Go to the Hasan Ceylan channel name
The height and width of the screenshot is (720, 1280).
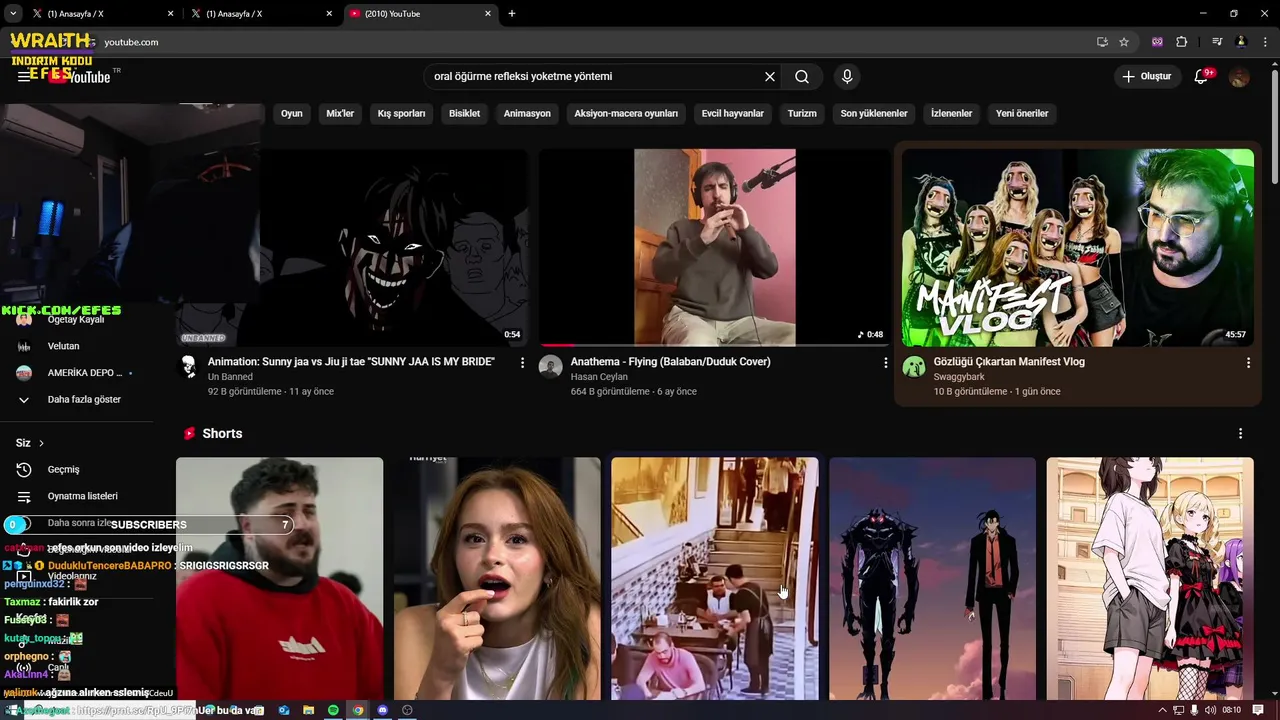[x=599, y=377]
